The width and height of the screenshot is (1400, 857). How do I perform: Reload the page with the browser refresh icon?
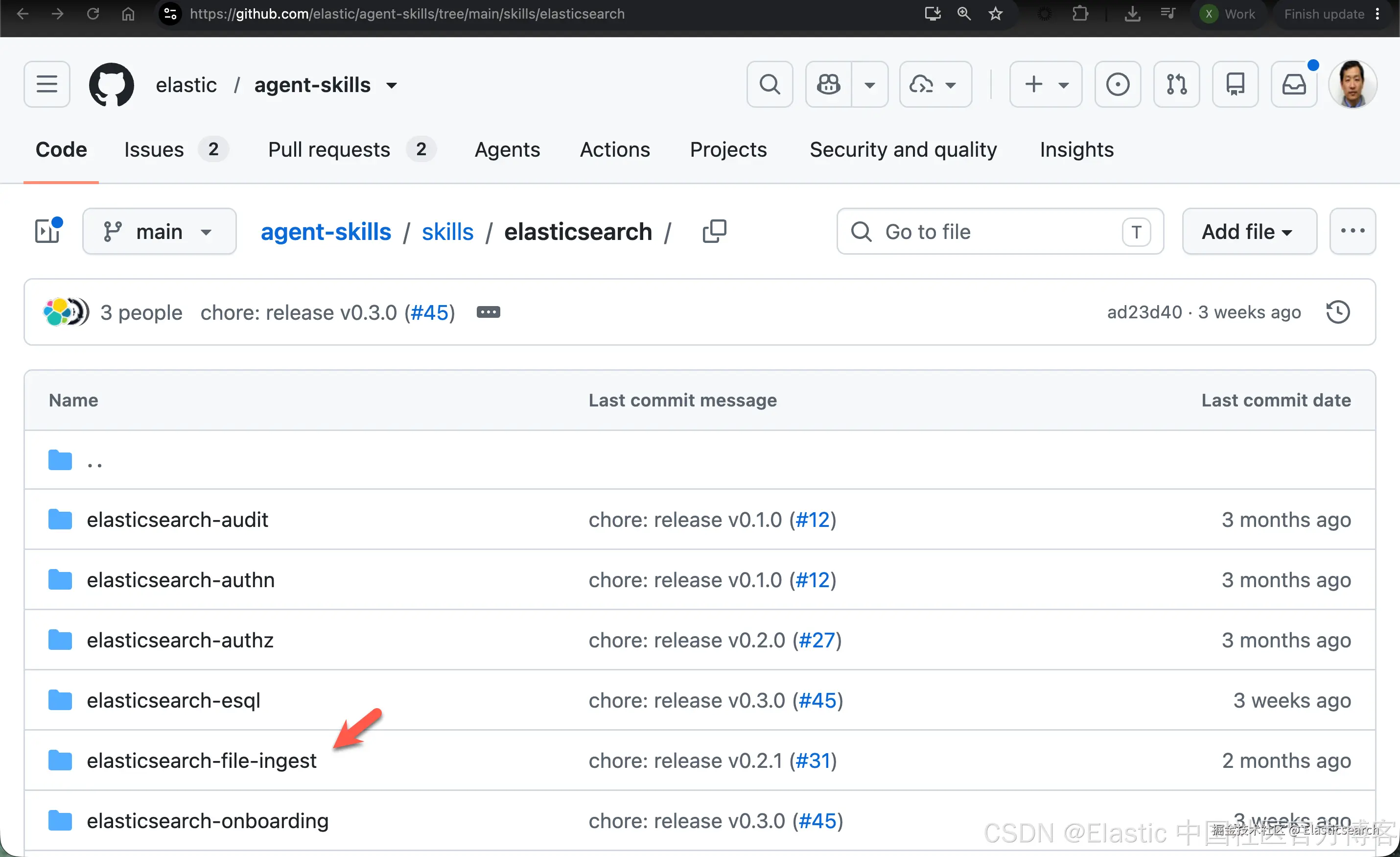click(93, 14)
